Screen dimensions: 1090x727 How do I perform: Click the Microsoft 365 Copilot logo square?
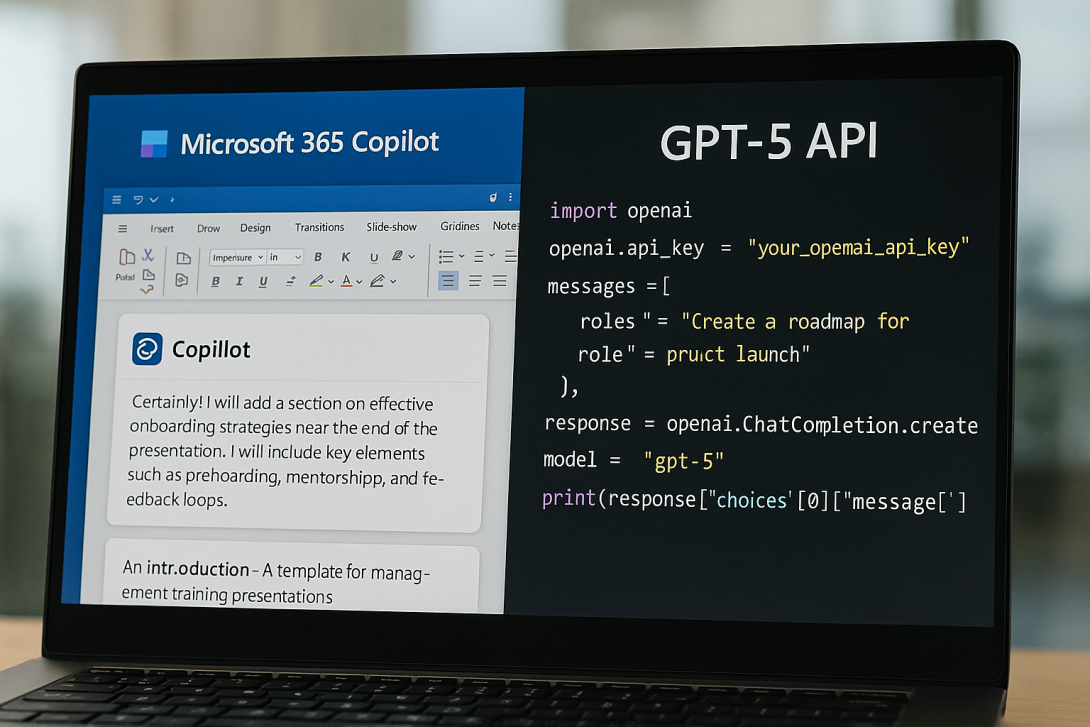point(154,144)
